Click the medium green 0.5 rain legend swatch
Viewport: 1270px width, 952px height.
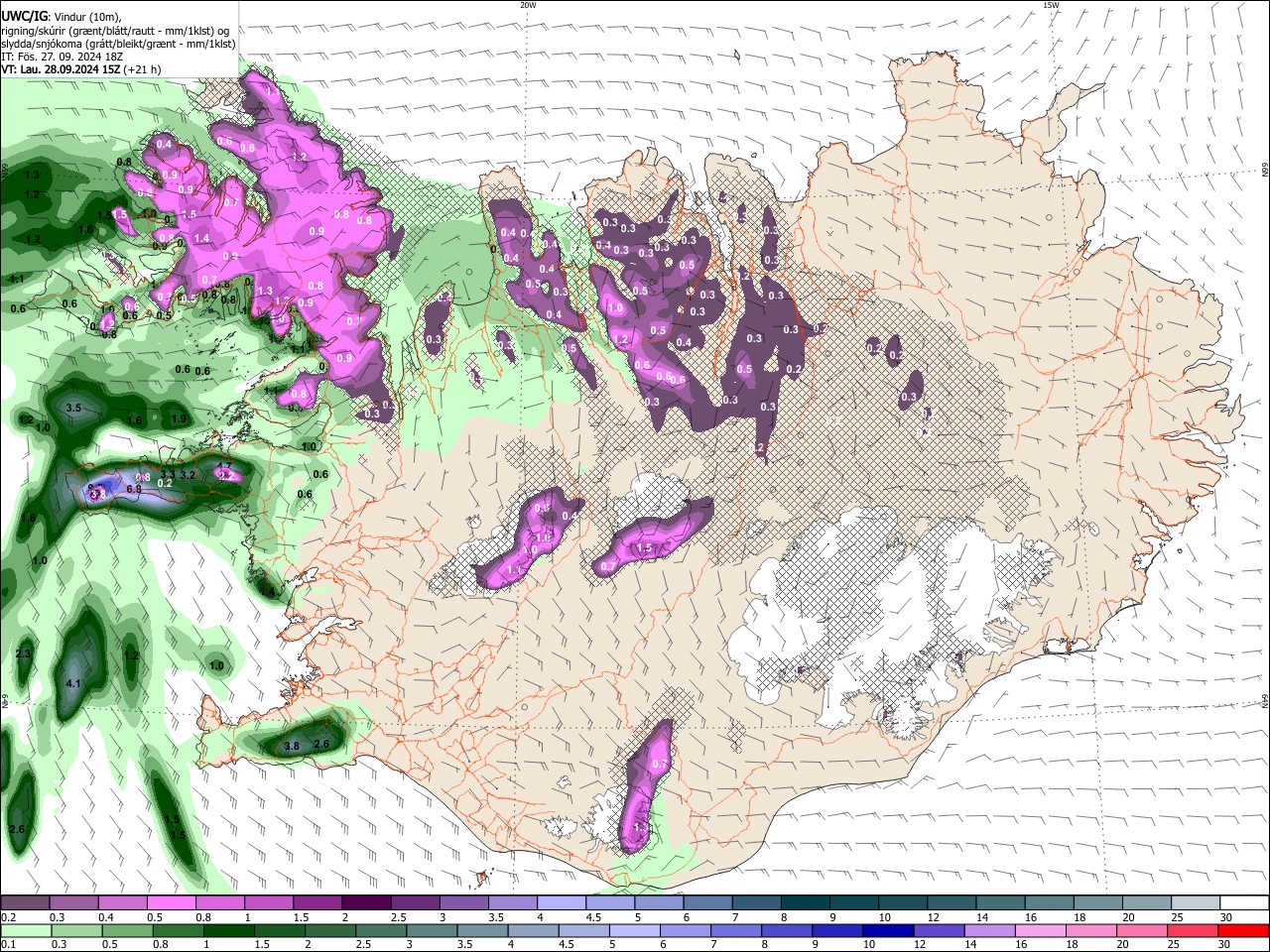point(127,931)
